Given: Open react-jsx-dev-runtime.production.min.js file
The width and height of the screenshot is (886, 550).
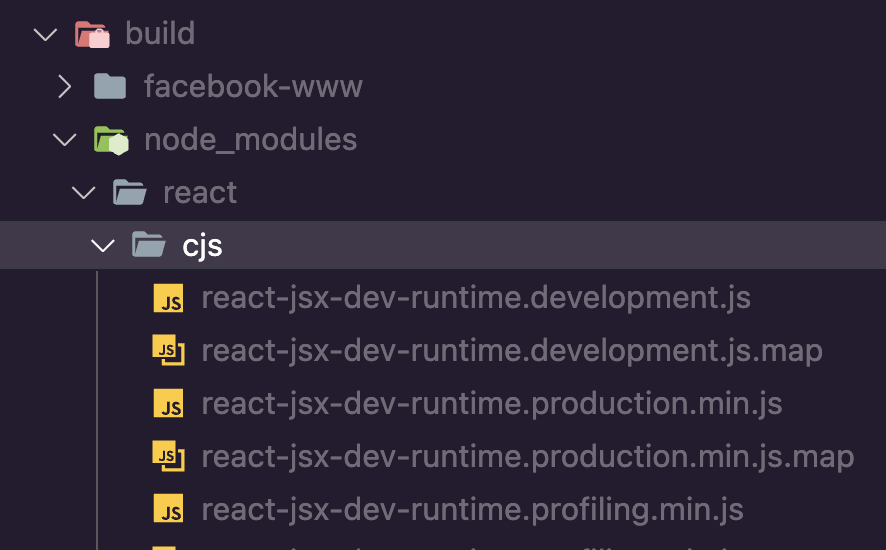Looking at the screenshot, I should 492,404.
